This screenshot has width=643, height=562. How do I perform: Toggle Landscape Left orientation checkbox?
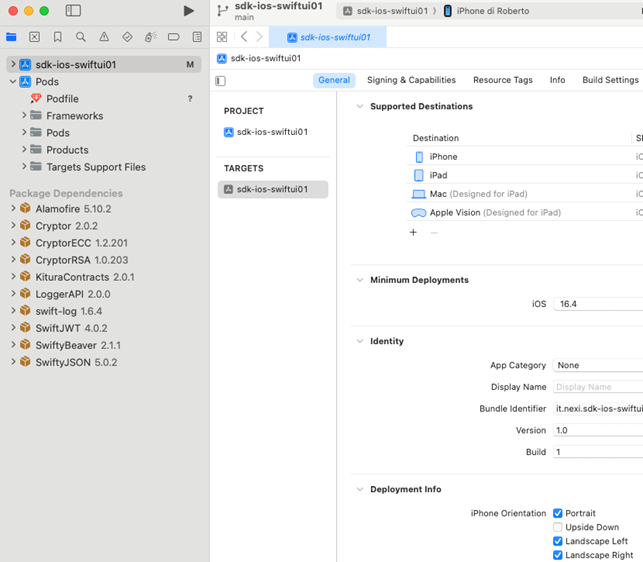tap(558, 541)
